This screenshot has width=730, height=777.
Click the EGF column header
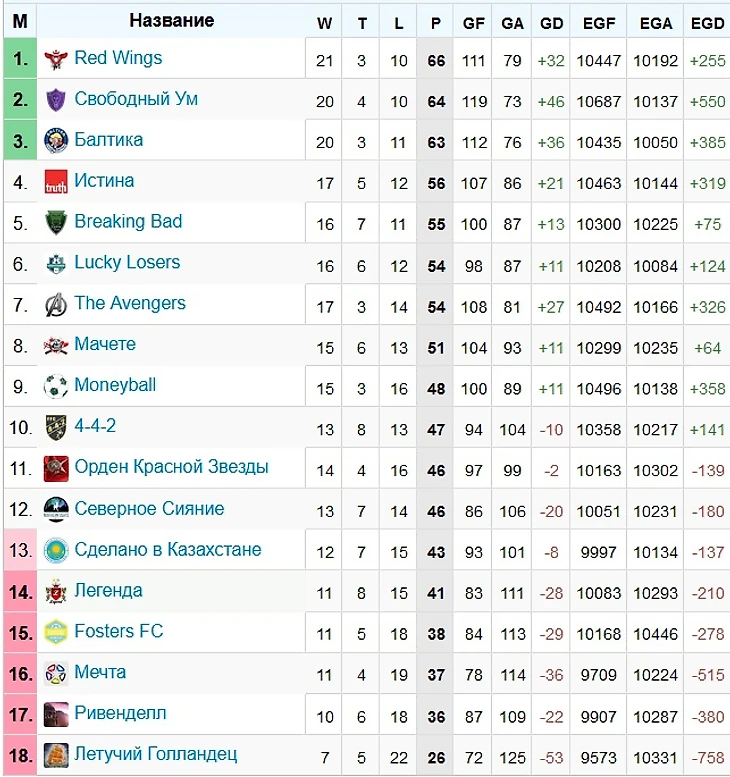599,23
